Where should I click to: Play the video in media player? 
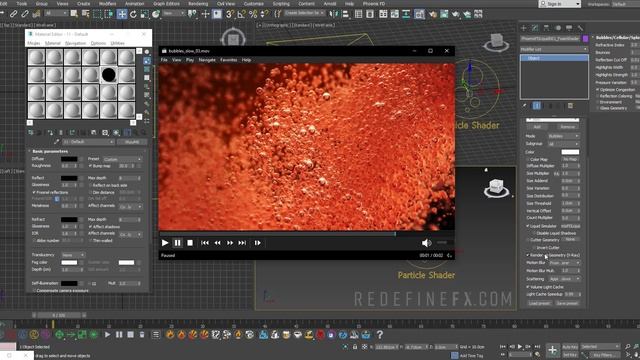(x=165, y=243)
